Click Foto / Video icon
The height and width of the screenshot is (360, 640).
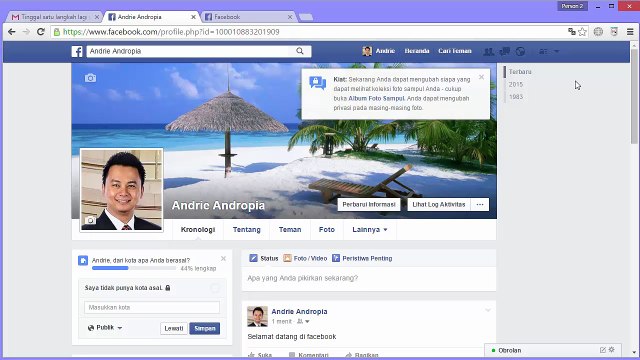pyautogui.click(x=287, y=258)
